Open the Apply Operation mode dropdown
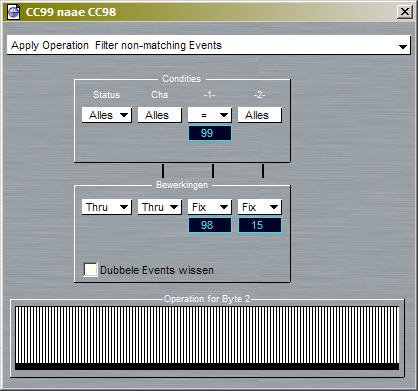The image size is (418, 391). [x=209, y=45]
